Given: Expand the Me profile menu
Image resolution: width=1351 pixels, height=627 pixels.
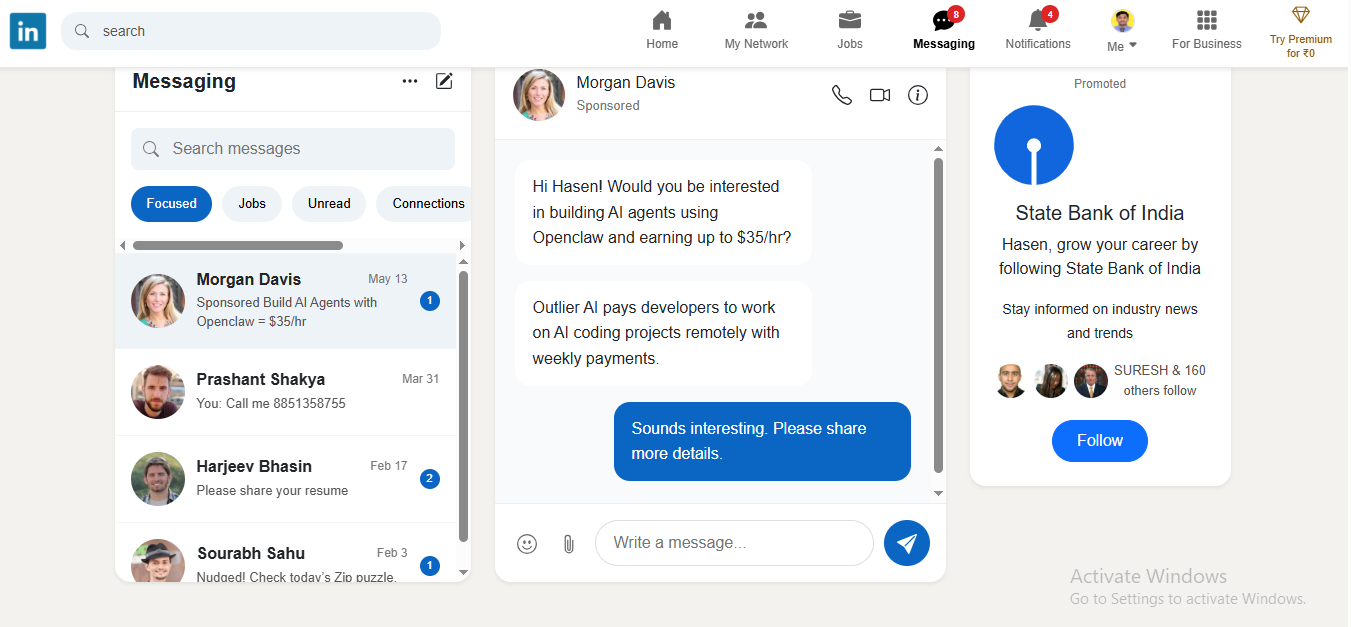Looking at the screenshot, I should [1123, 31].
